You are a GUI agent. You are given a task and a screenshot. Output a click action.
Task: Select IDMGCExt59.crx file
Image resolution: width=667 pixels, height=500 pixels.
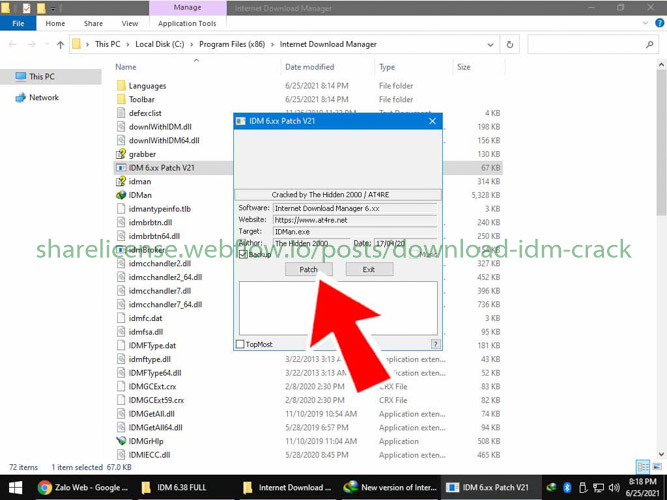(x=156, y=400)
